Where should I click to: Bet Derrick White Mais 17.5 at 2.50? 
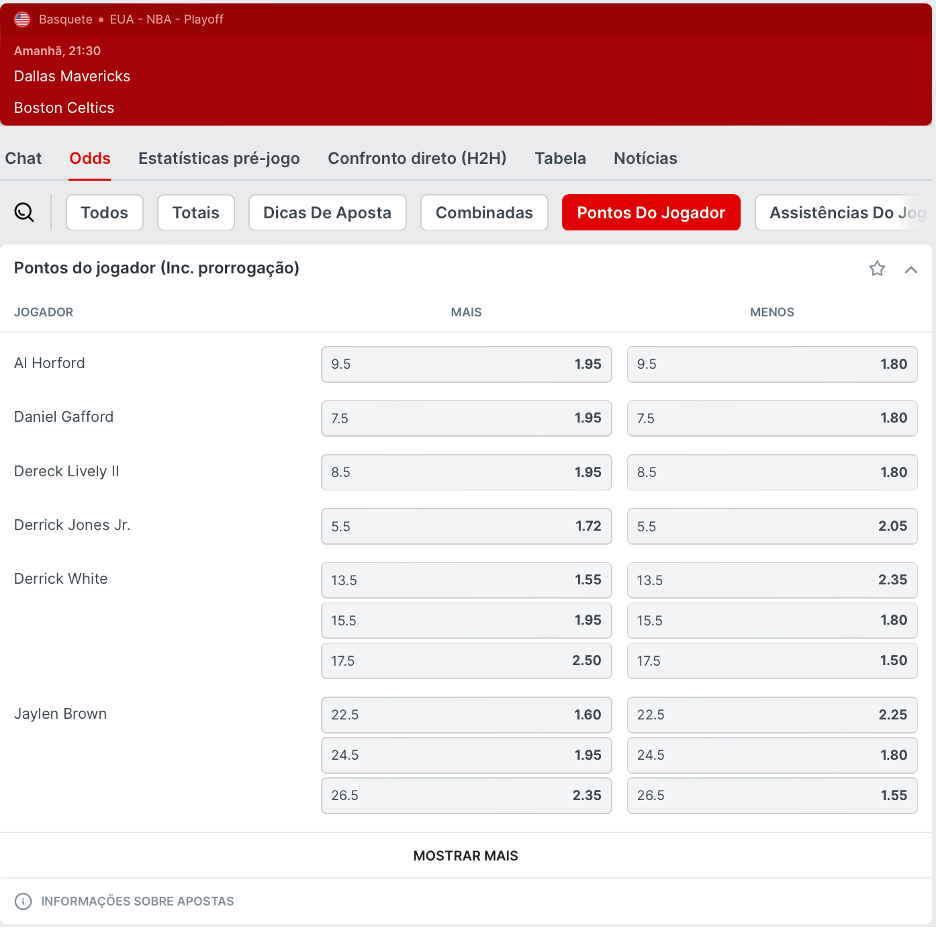[466, 661]
